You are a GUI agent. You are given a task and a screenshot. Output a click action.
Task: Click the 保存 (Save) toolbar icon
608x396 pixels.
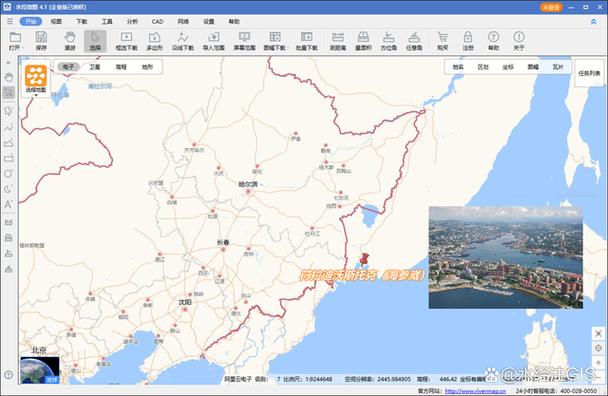[x=41, y=37]
